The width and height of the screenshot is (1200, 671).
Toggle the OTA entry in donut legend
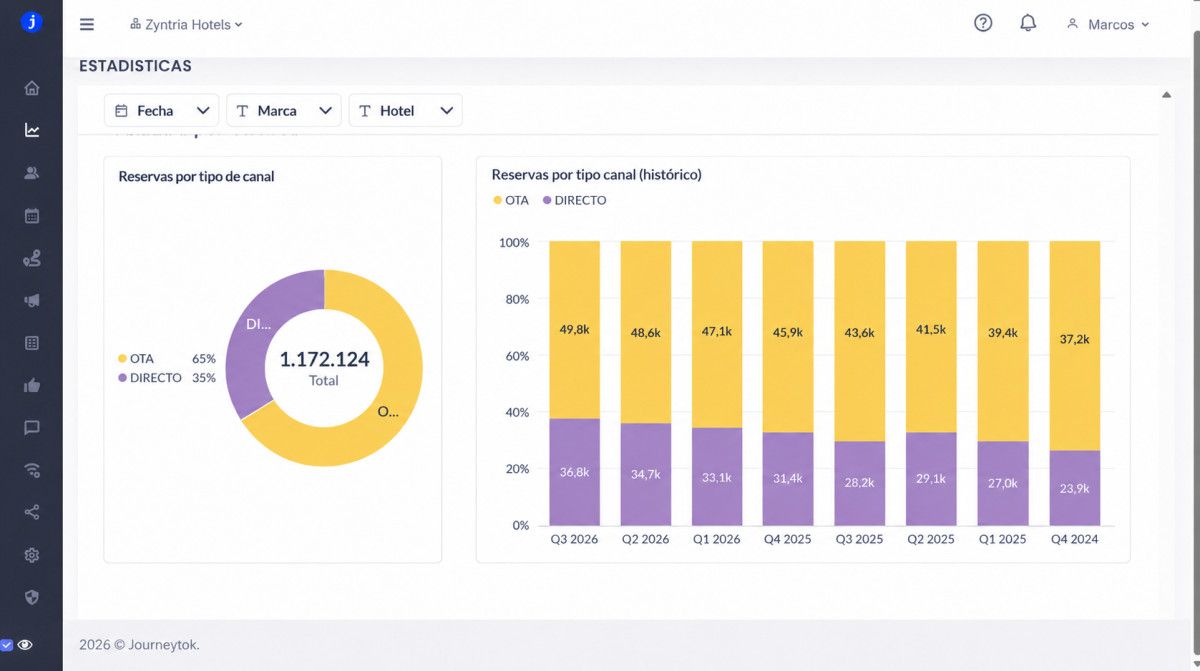click(136, 358)
